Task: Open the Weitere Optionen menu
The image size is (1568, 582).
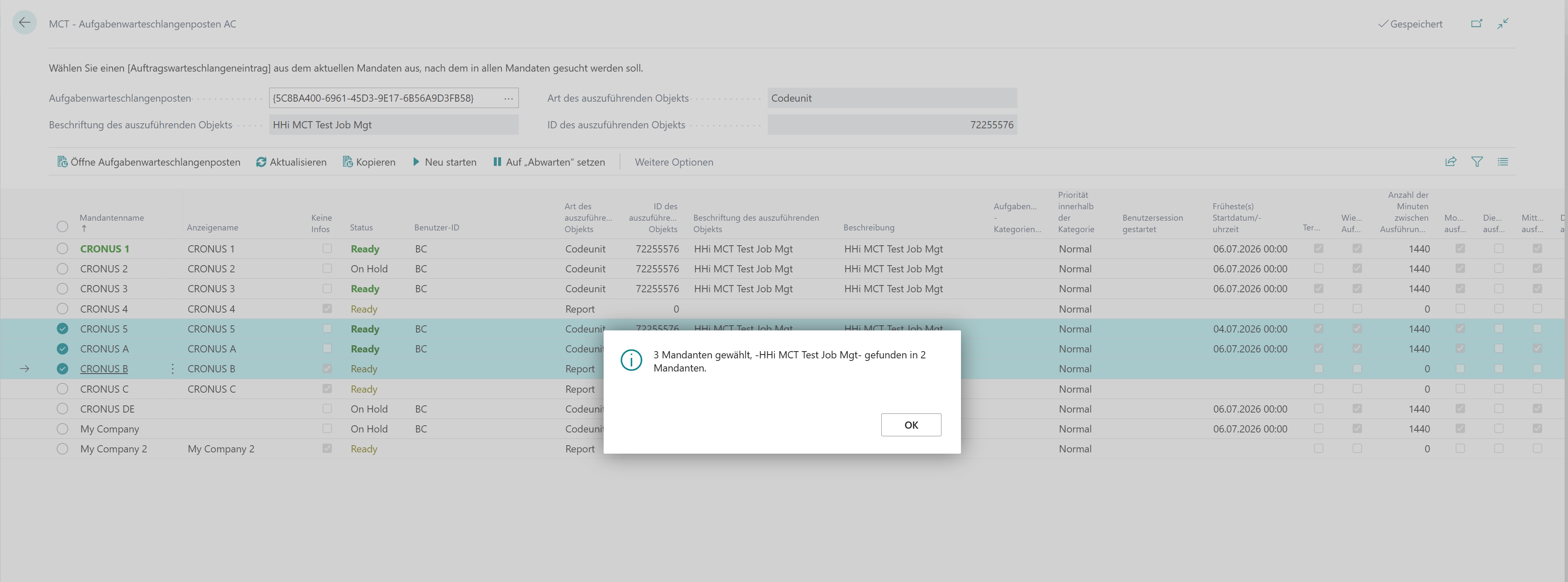Action: click(x=674, y=162)
